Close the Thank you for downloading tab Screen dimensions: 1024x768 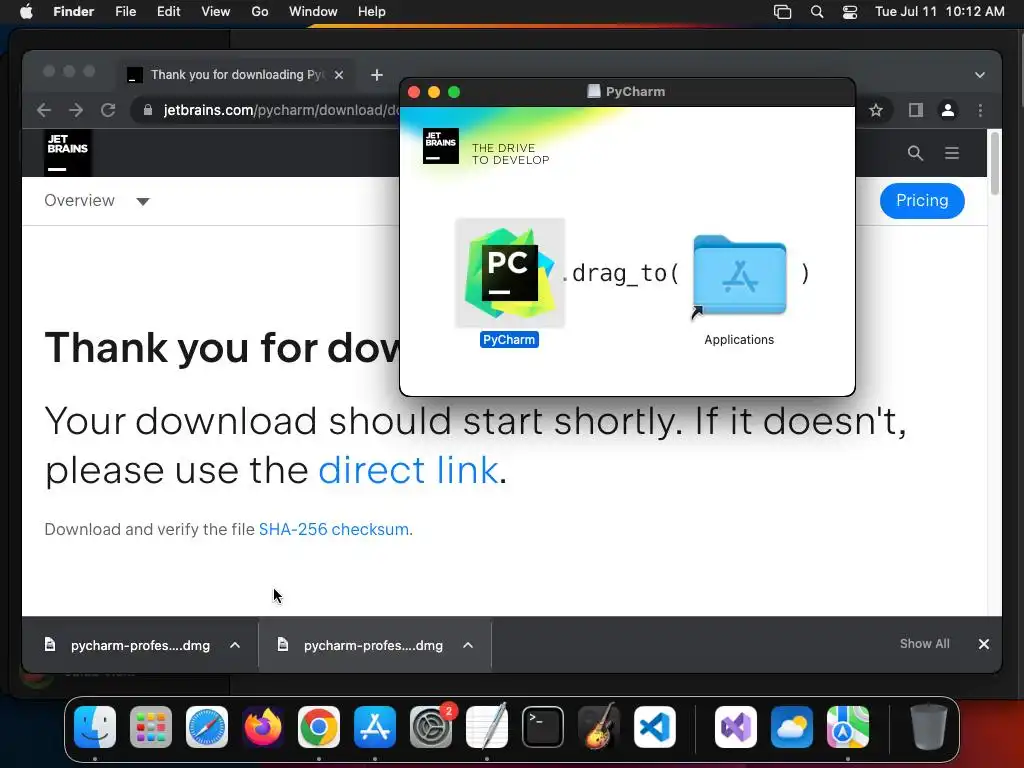[339, 75]
